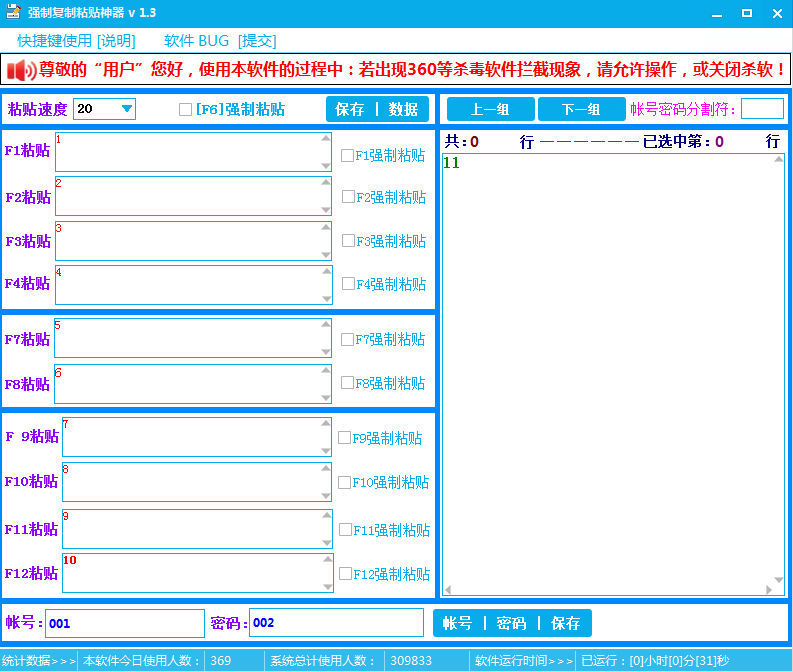Go to next group with 下一组
The height and width of the screenshot is (672, 793).
(x=580, y=110)
